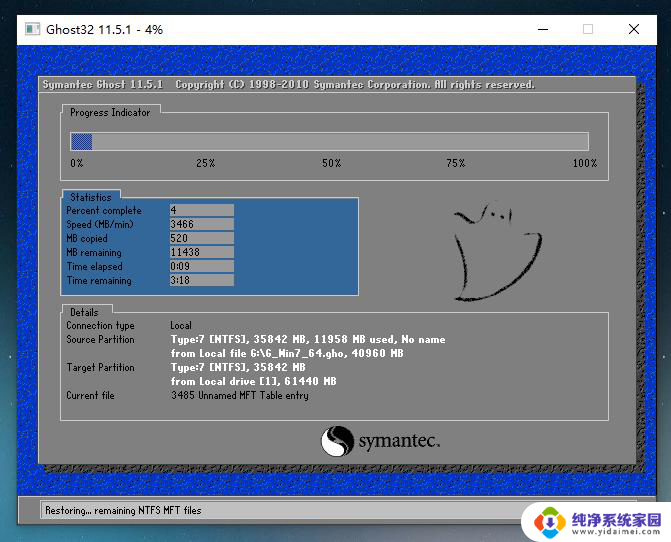
Task: Click the Source Partition label
Action: click(x=101, y=339)
